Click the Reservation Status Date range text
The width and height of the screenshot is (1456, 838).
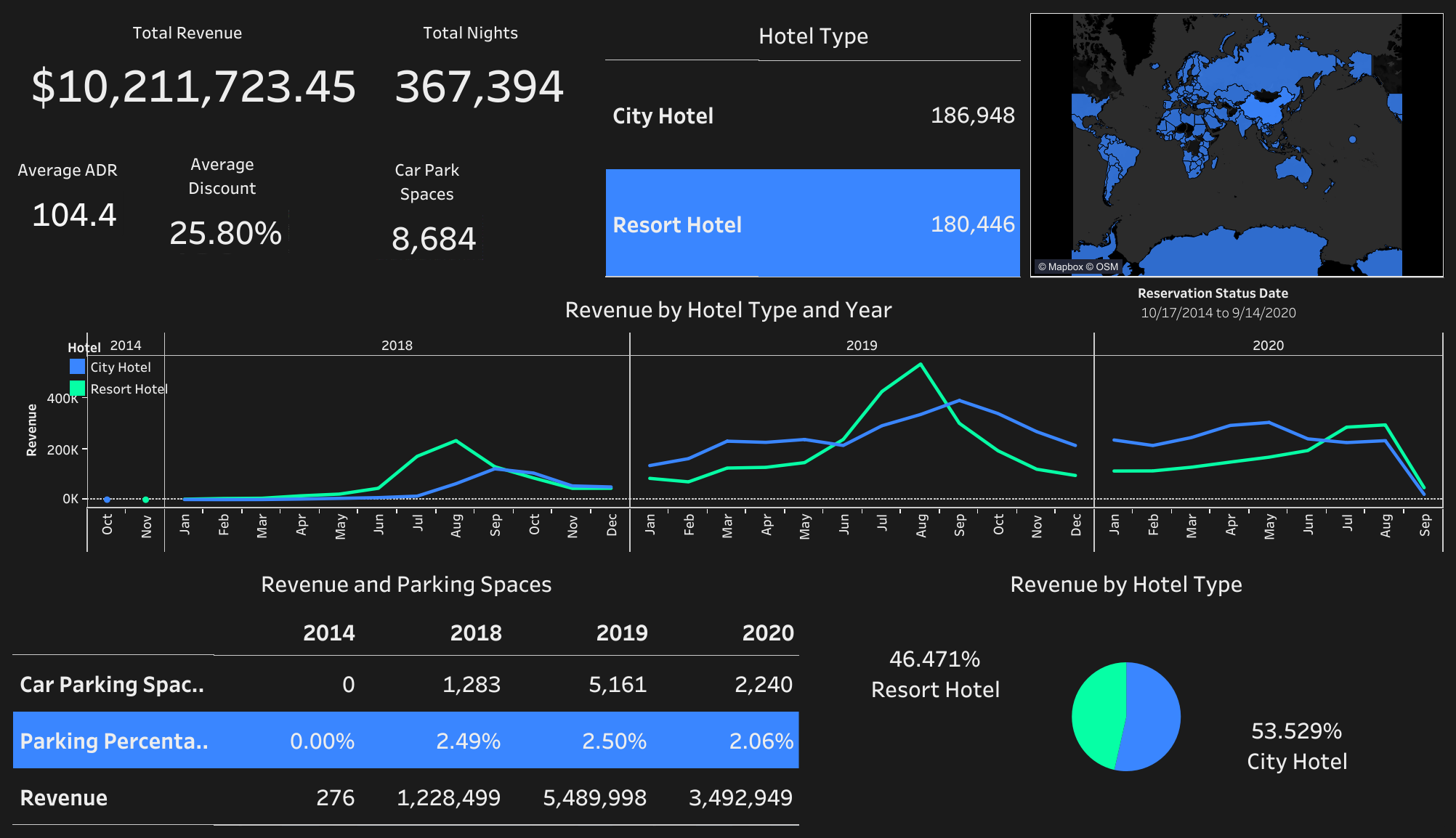point(1218,313)
